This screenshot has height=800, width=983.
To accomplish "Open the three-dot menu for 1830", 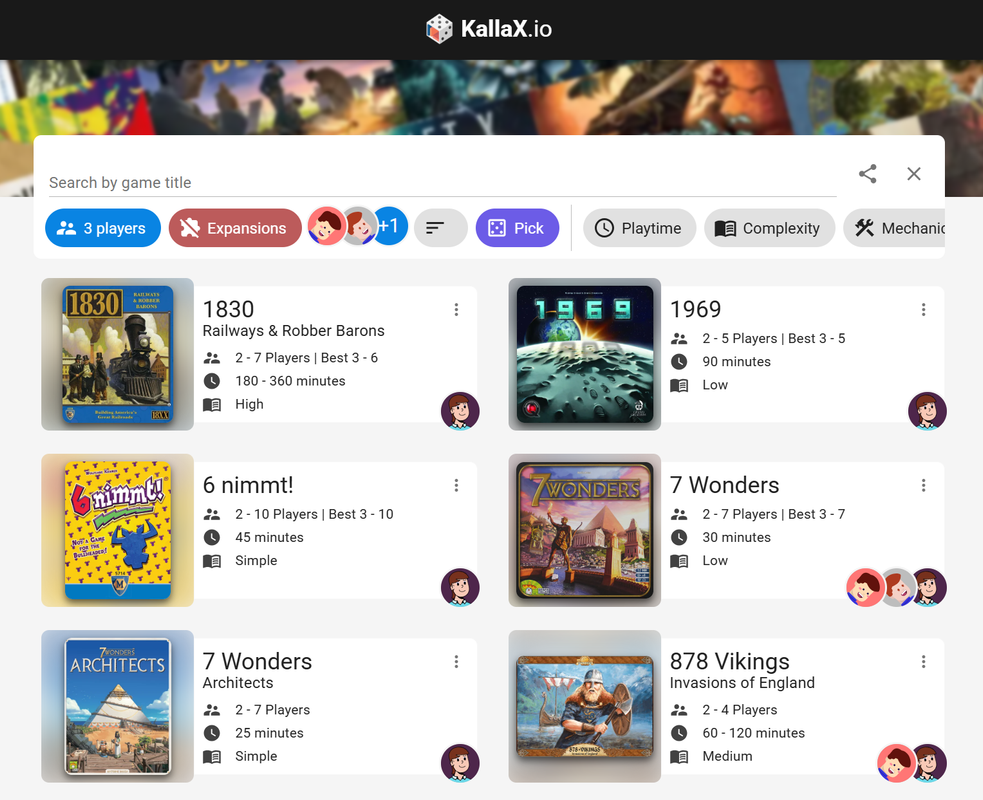I will pos(456,309).
